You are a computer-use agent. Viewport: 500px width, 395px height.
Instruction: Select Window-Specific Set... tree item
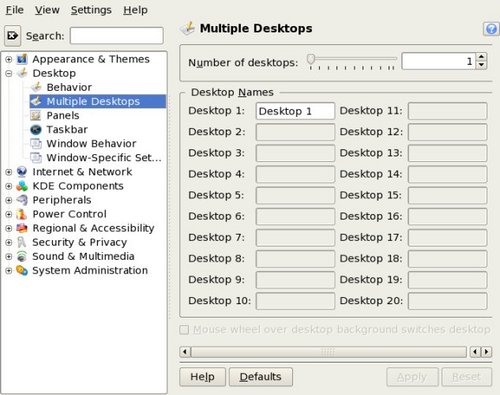tap(104, 157)
